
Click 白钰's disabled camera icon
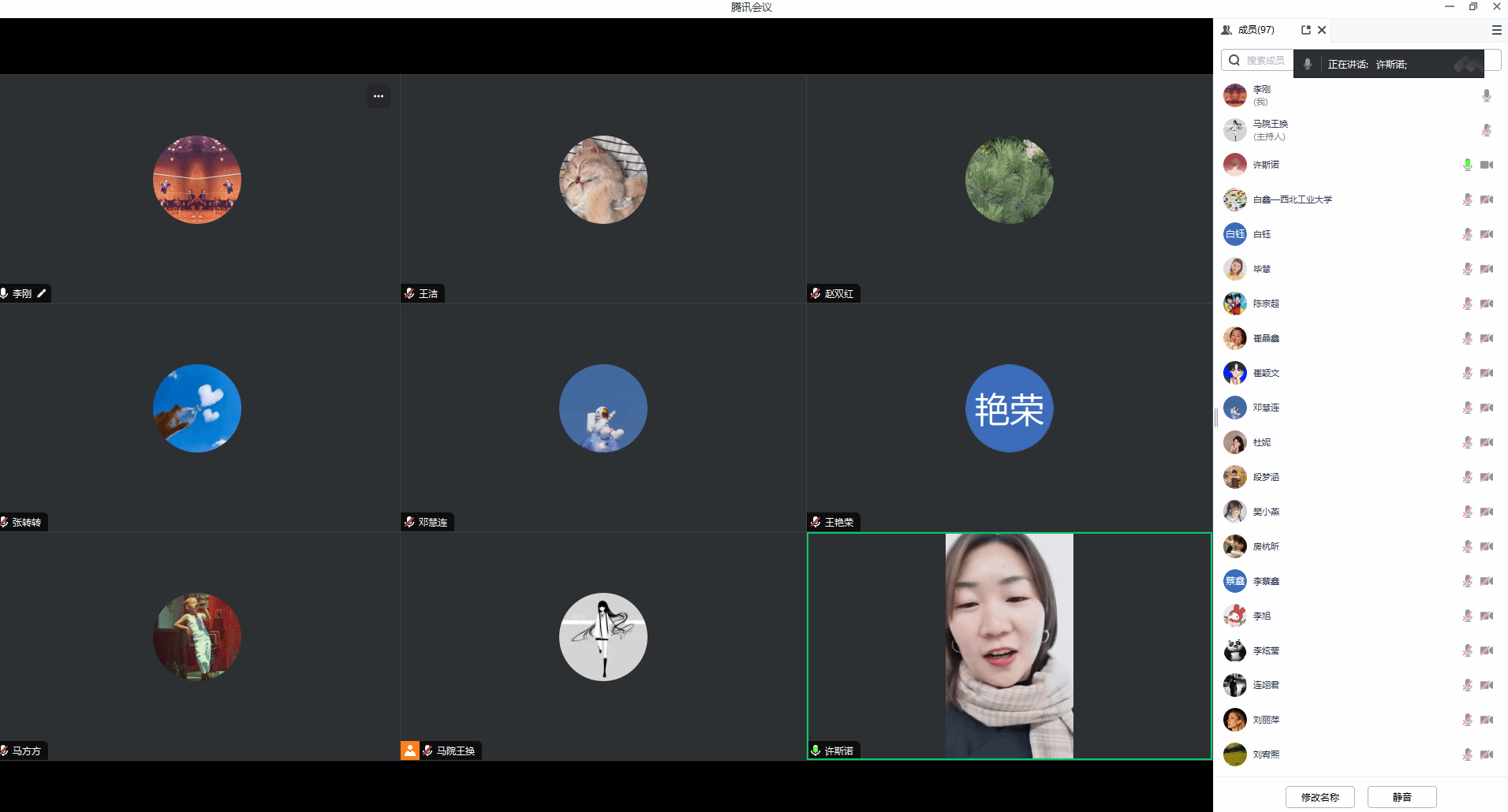[x=1486, y=234]
